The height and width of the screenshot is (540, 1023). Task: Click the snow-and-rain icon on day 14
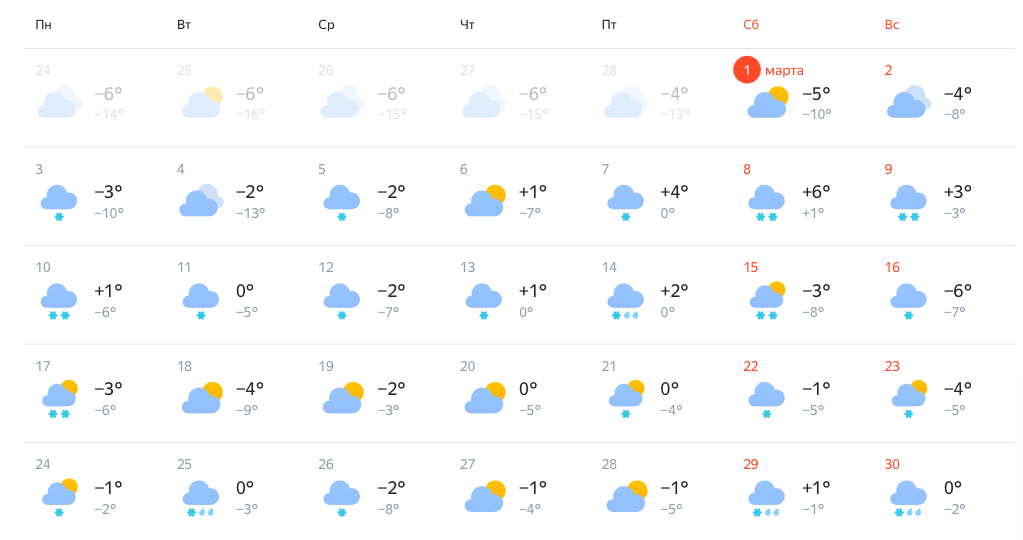(626, 301)
